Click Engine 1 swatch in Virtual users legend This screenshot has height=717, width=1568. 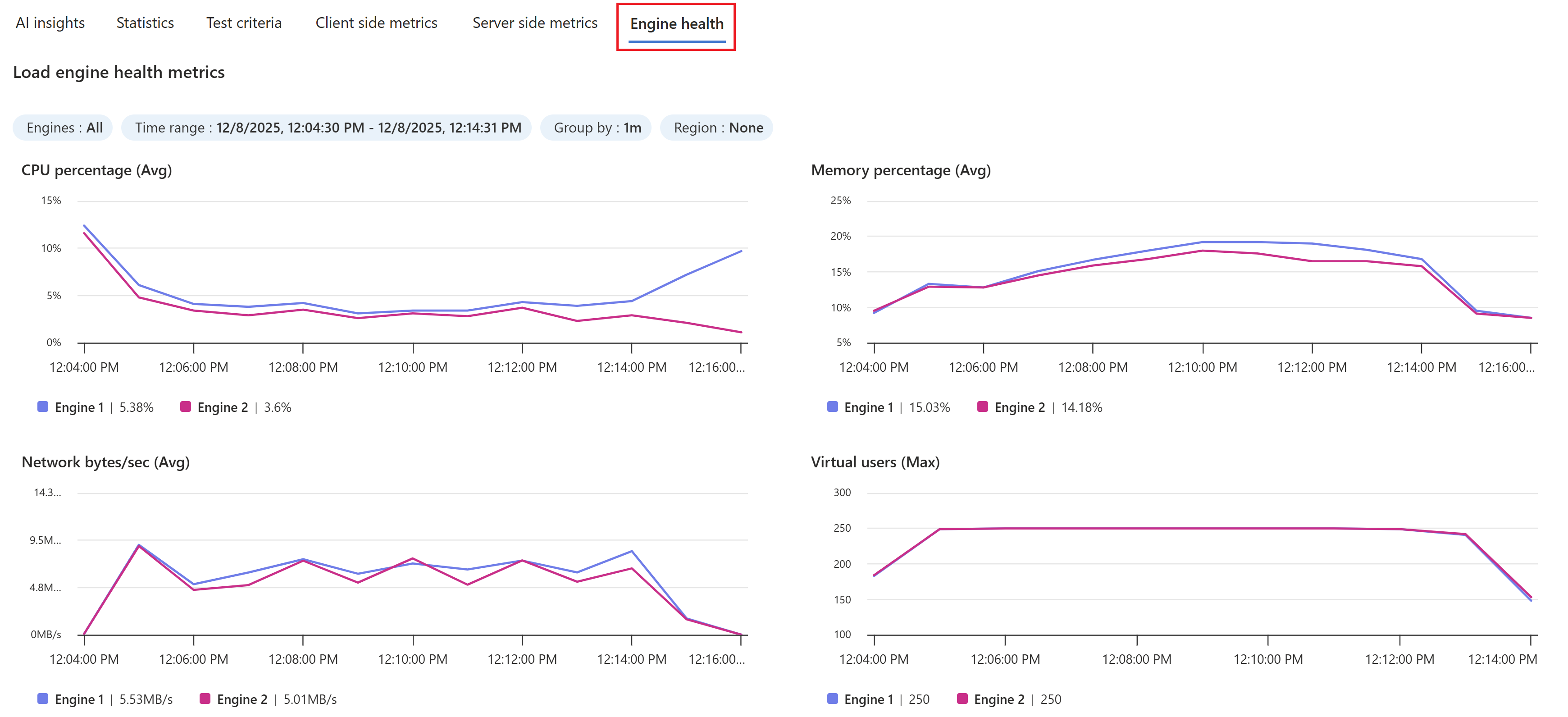(x=832, y=699)
